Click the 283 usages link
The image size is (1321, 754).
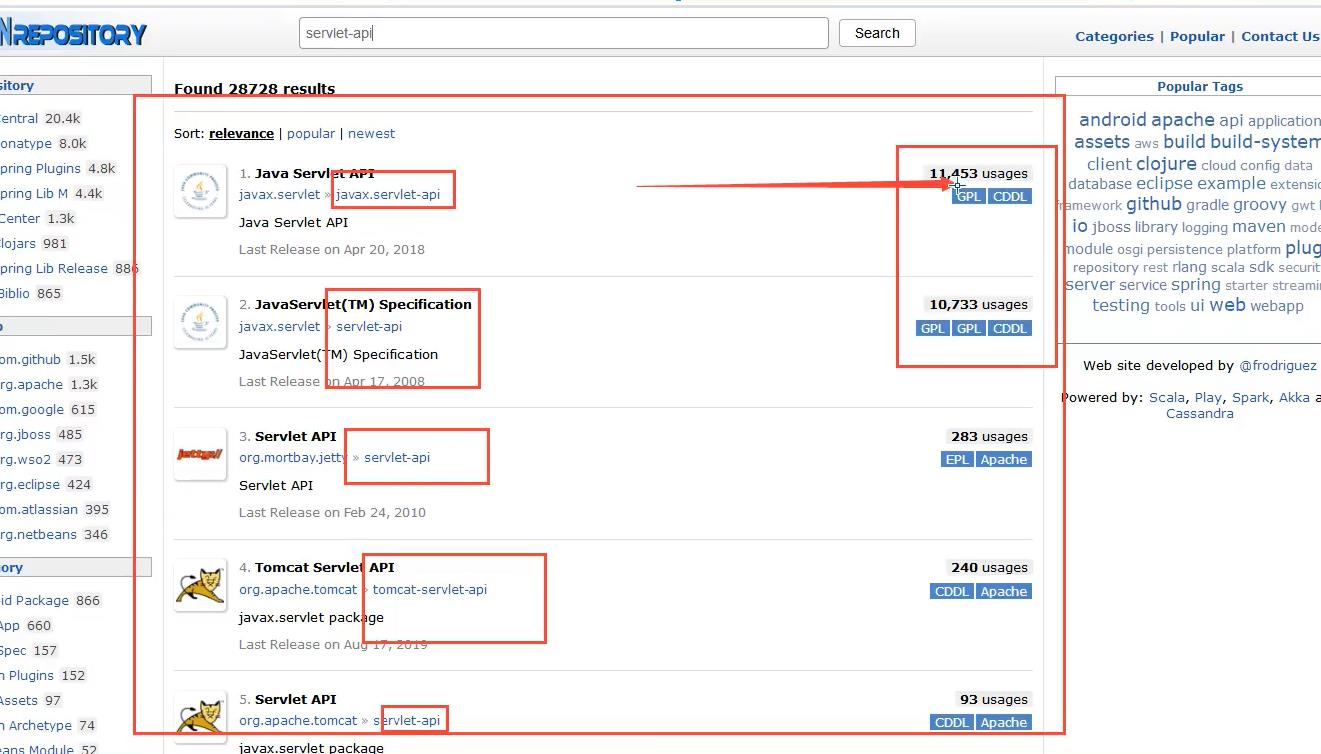(989, 436)
